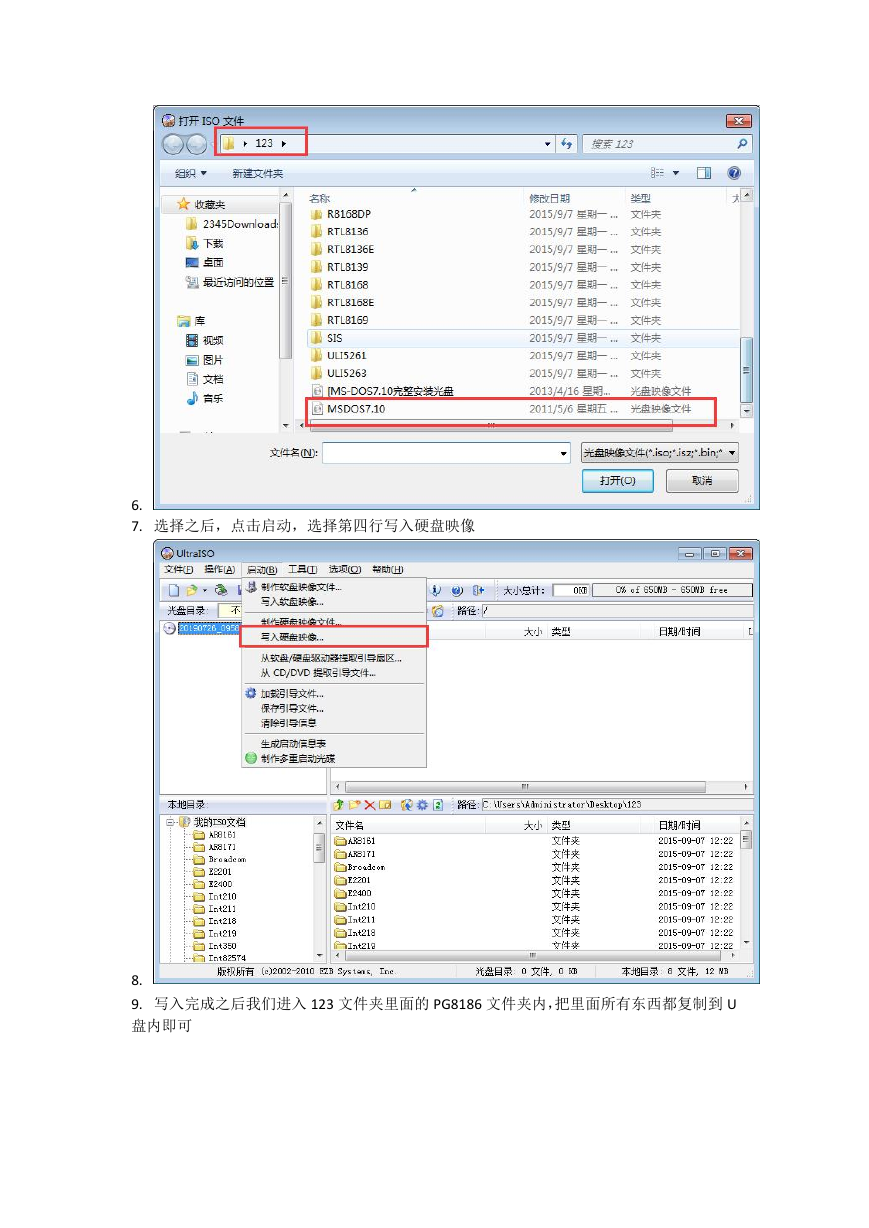Open the help icon in the open ISO dialog
Viewport: 869px width, 1228px height.
[x=734, y=173]
